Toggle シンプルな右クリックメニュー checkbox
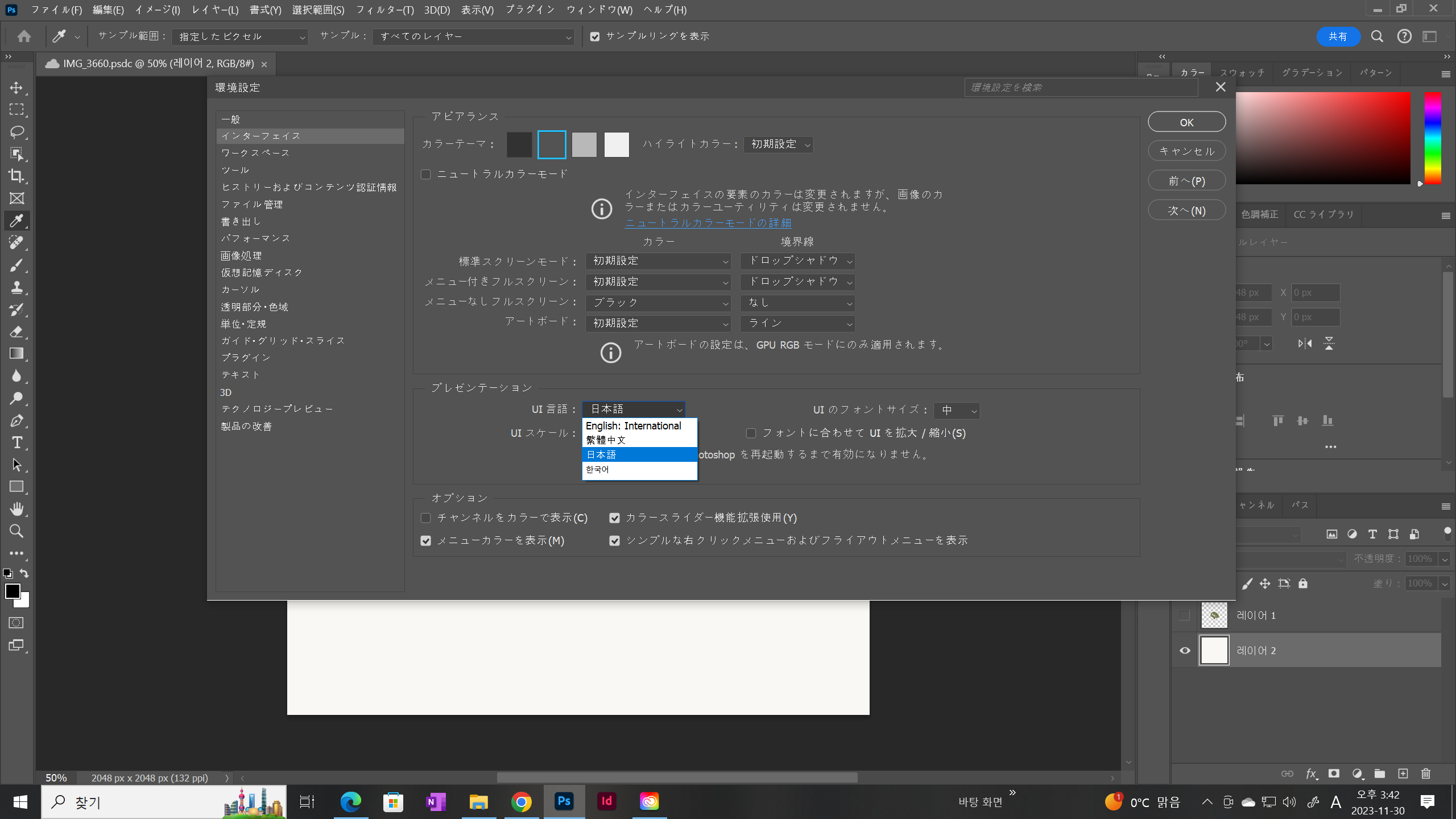Screen dimensions: 1456x819 click(x=614, y=541)
